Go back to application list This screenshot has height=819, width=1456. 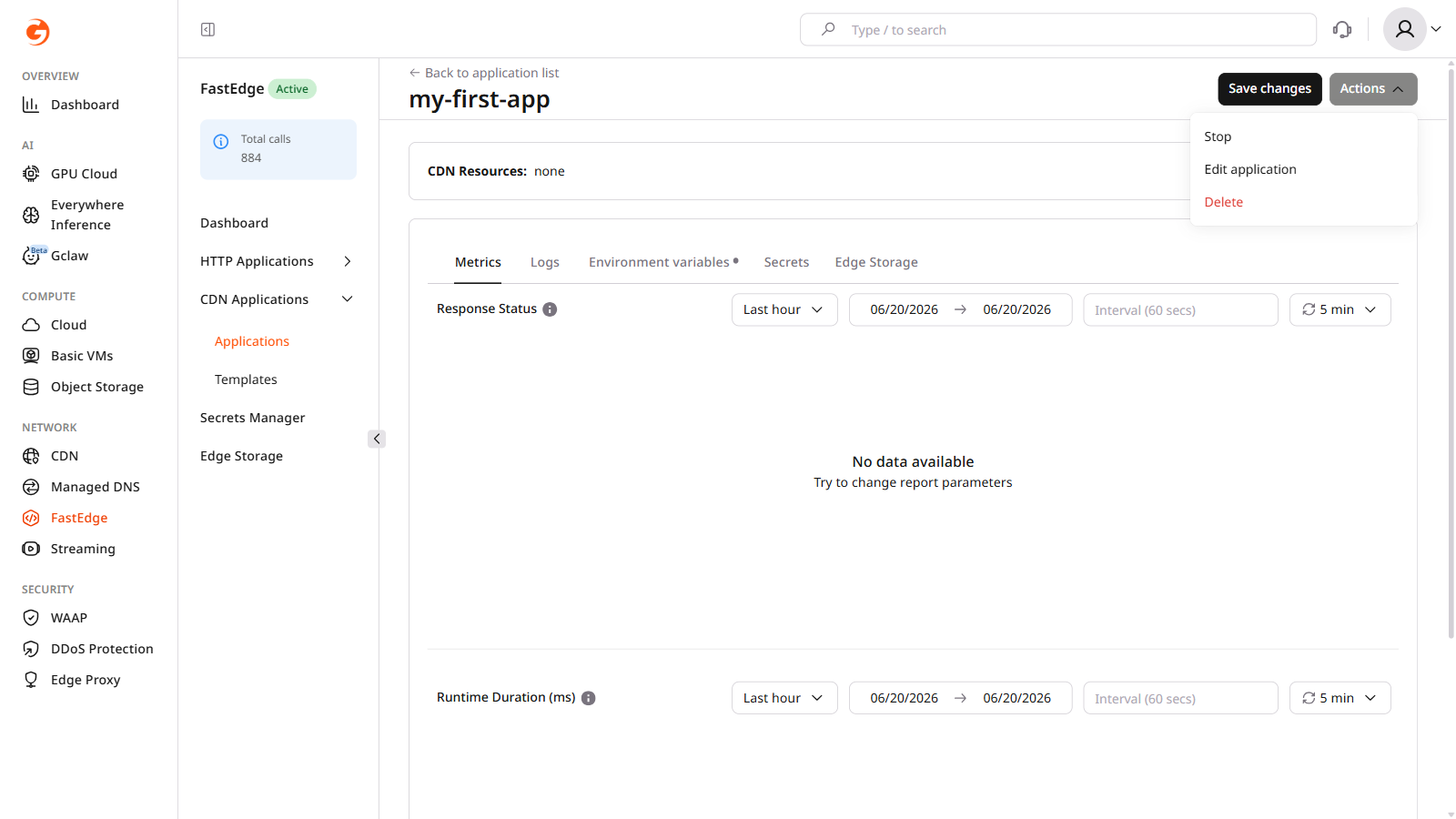(x=484, y=73)
